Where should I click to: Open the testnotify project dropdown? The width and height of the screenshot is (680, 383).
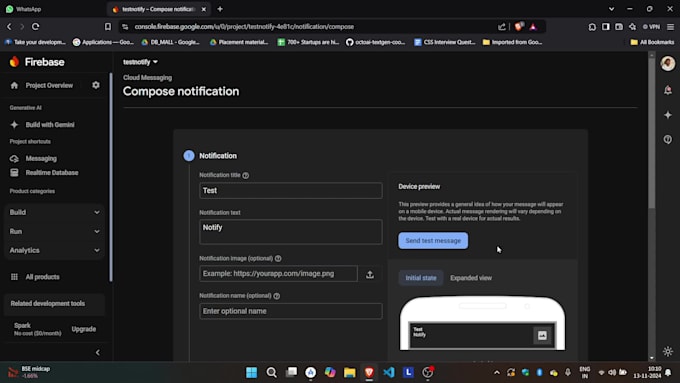tap(140, 62)
